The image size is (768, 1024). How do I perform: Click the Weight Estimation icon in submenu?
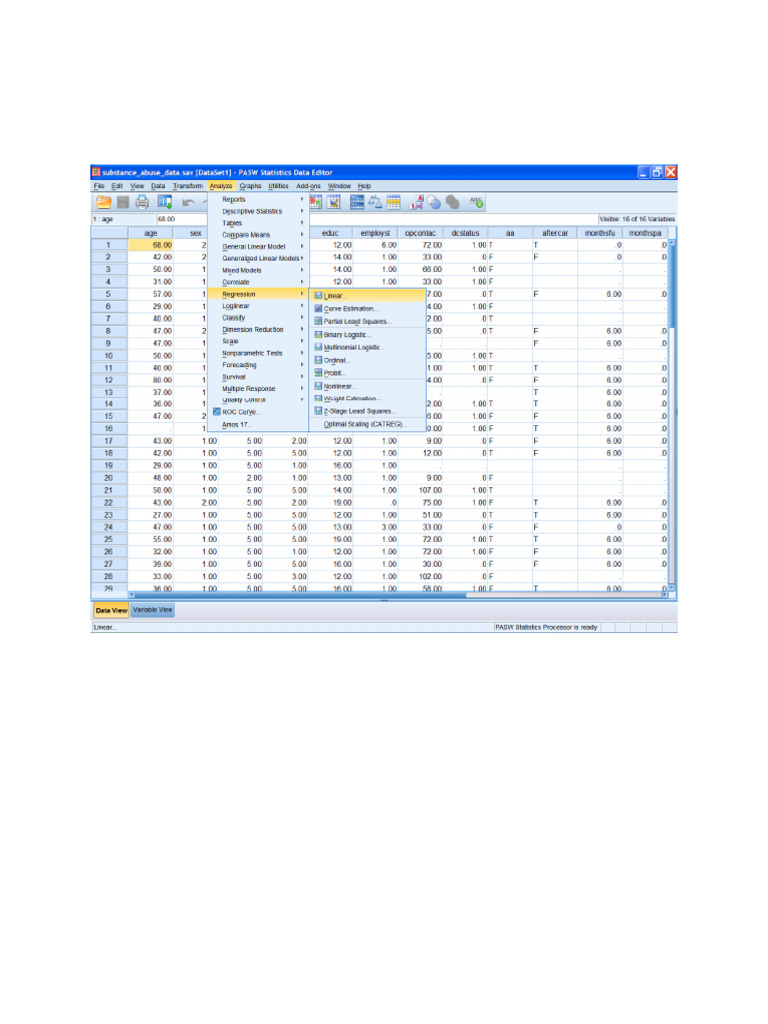click(318, 398)
